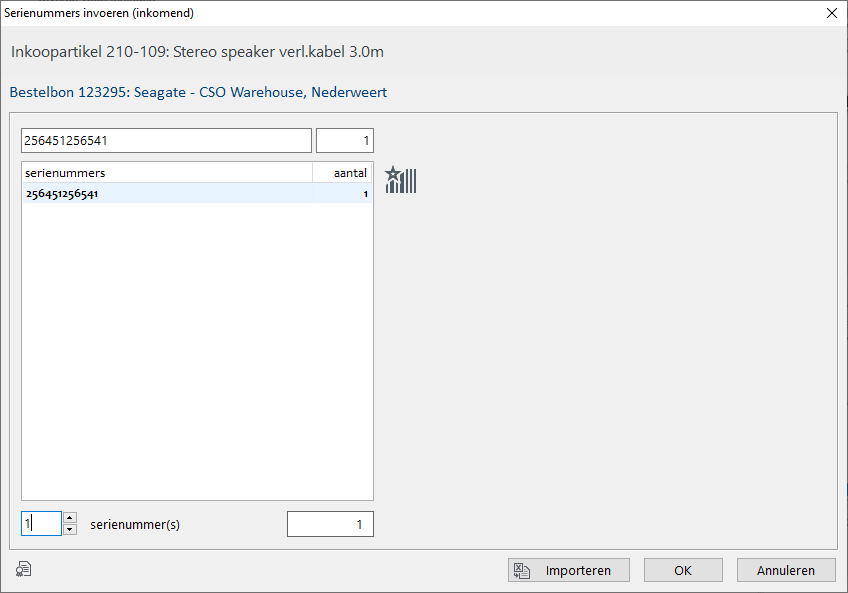The image size is (848, 593).
Task: Close the Serienummers invoeren dialog window
Action: [831, 13]
